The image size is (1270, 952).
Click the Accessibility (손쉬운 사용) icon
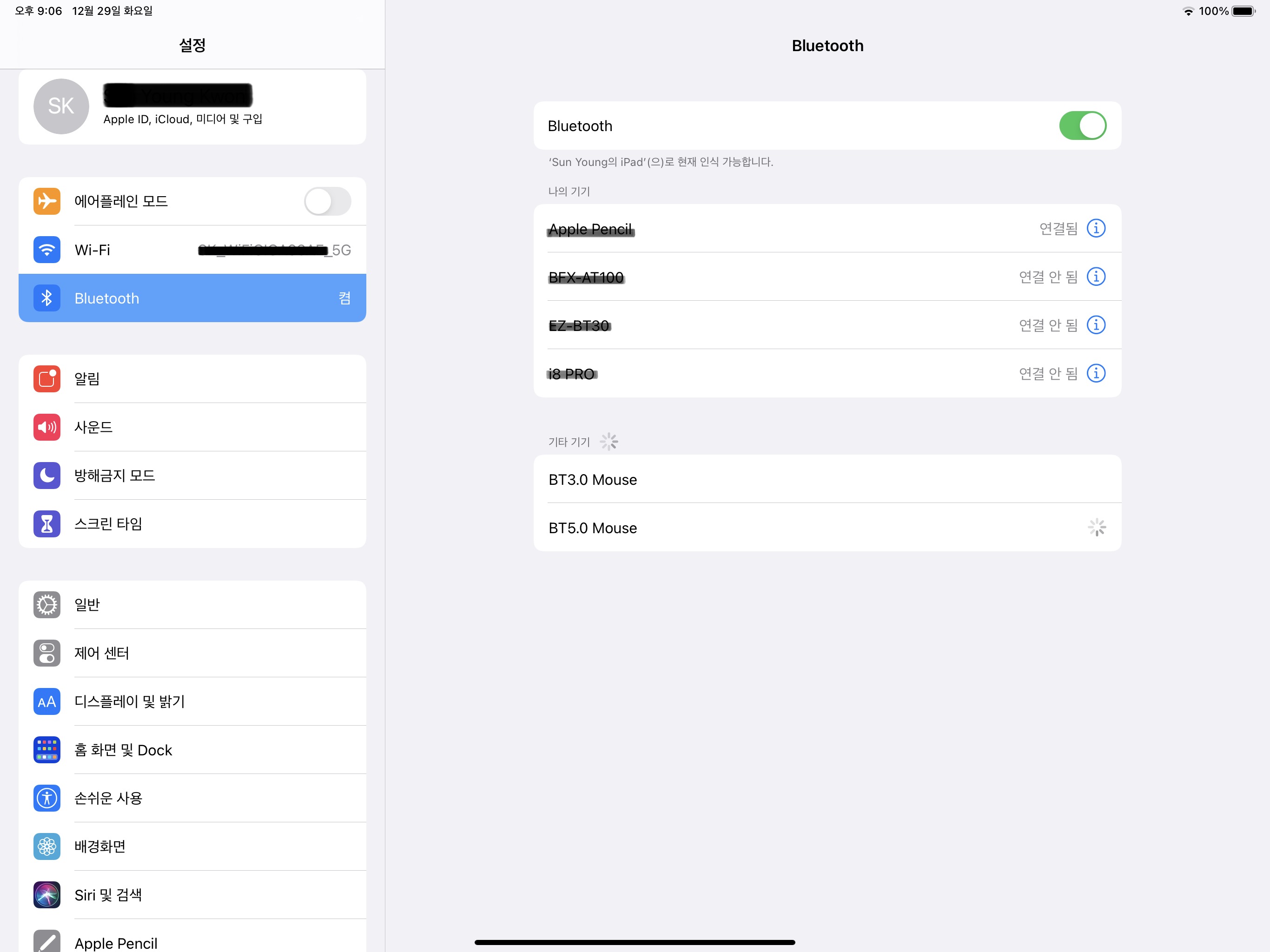(46, 798)
